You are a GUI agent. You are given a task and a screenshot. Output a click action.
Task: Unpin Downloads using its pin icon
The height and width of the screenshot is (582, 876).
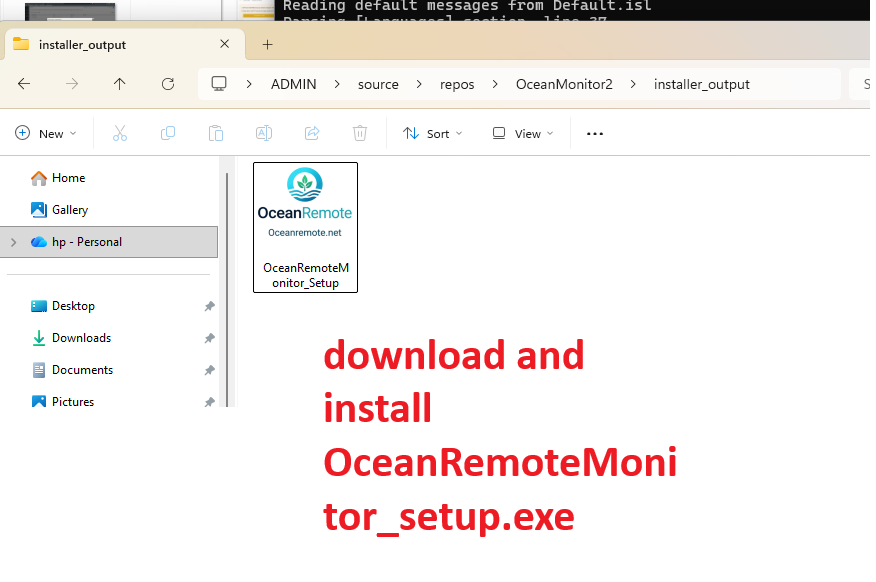coord(210,338)
